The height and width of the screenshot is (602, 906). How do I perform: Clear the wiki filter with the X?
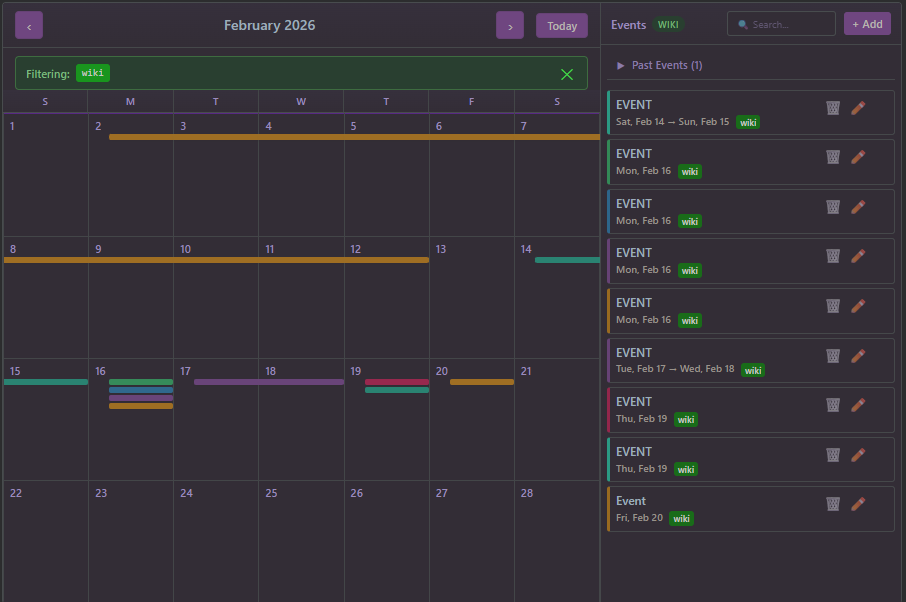pyautogui.click(x=567, y=74)
